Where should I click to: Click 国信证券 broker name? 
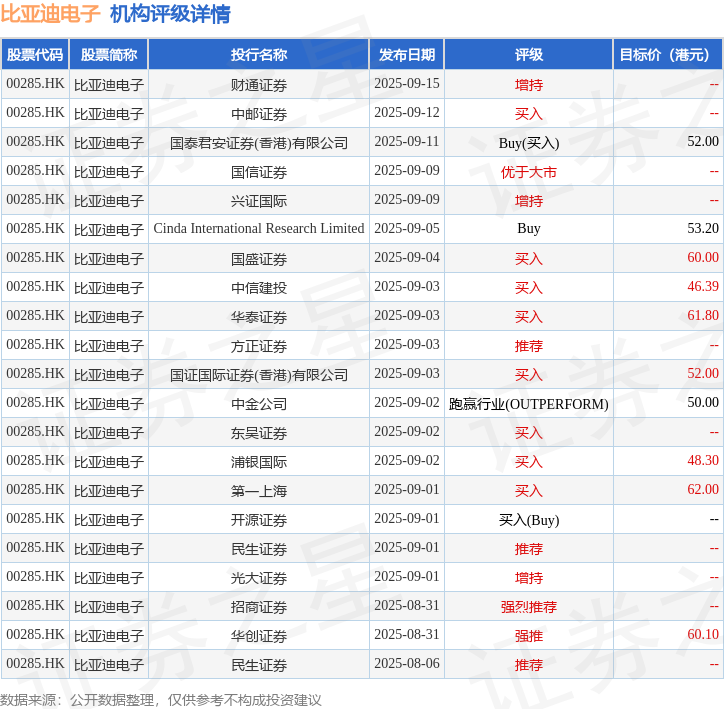[x=259, y=172]
